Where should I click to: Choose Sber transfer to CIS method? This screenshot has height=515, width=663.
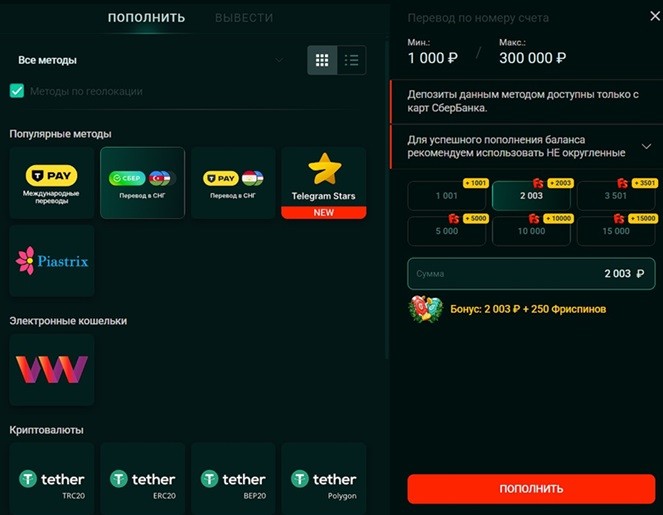[142, 183]
